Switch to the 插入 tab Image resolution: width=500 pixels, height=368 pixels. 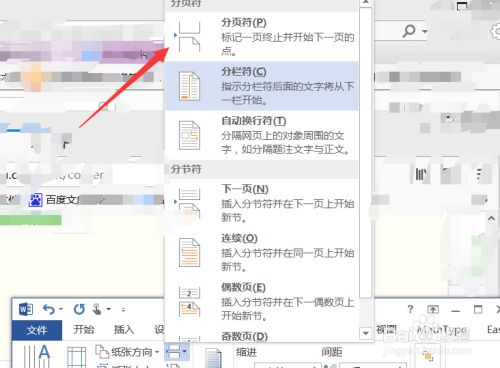point(124,330)
